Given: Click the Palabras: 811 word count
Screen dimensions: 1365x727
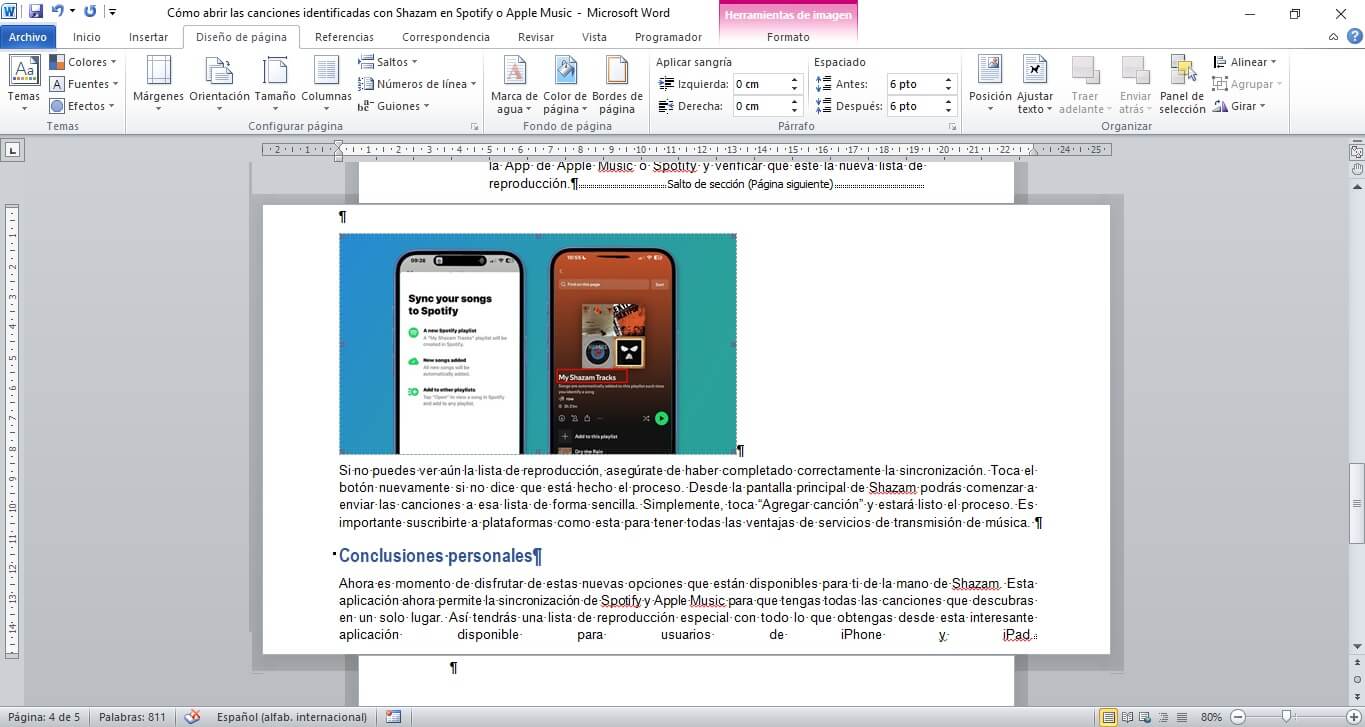Looking at the screenshot, I should 132,717.
